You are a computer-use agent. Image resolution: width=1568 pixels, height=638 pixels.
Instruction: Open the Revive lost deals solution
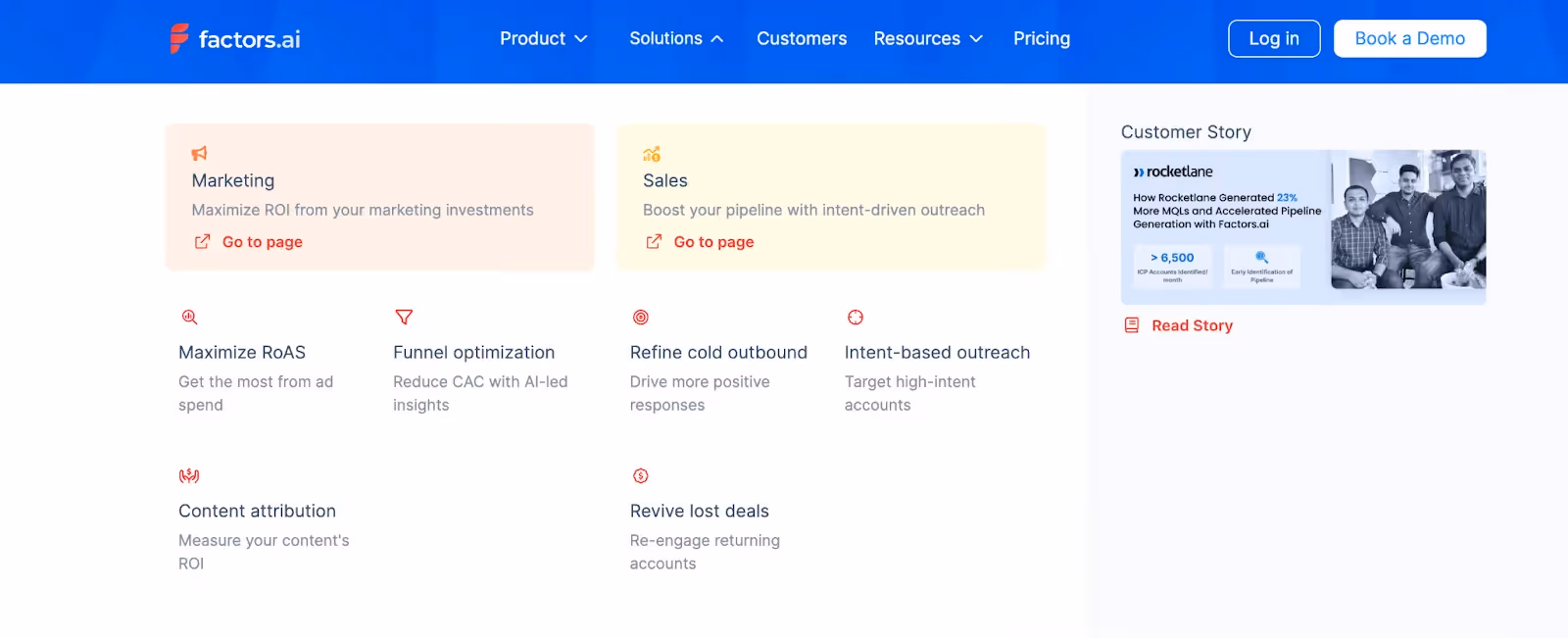click(700, 512)
